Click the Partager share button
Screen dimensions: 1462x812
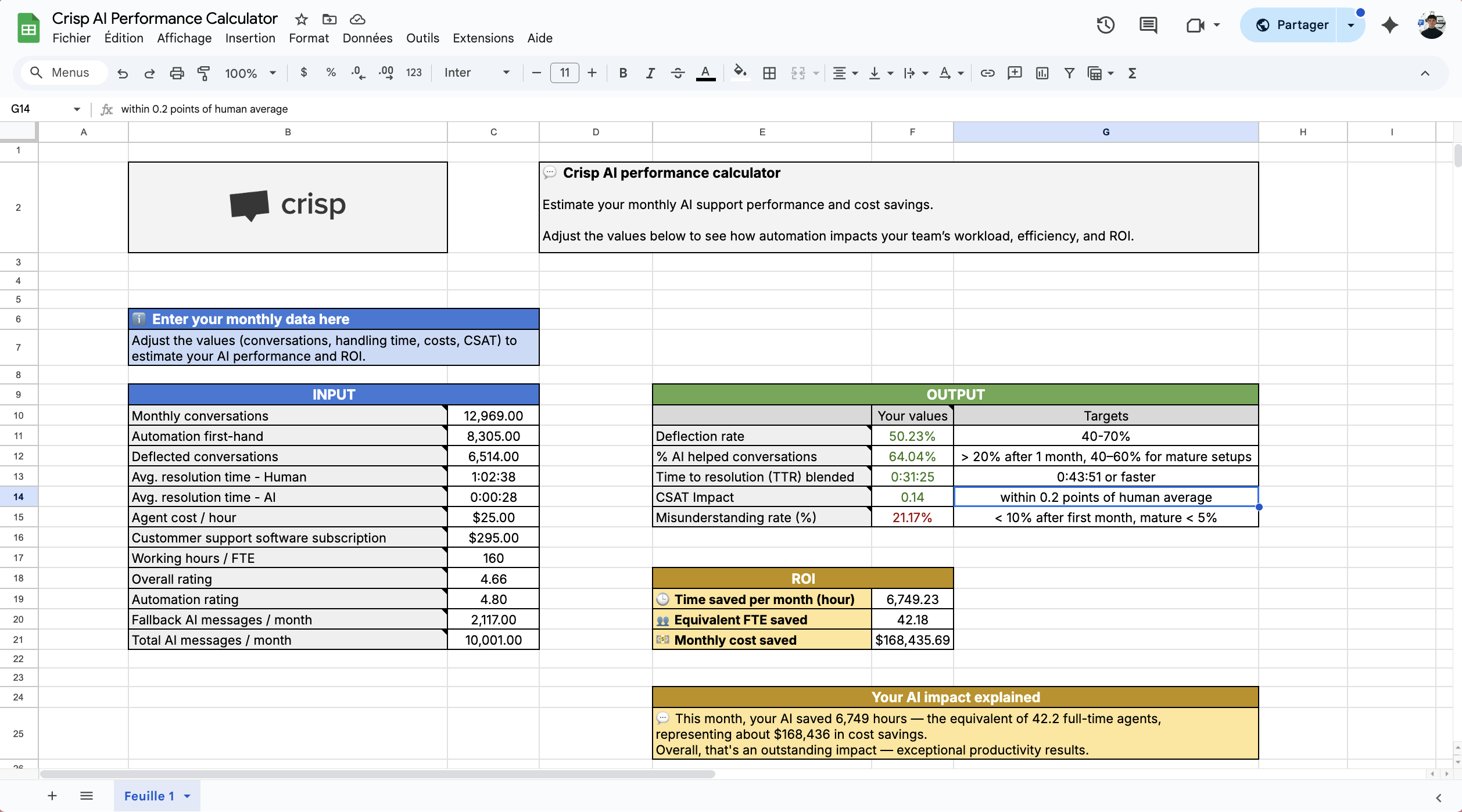[1292, 25]
